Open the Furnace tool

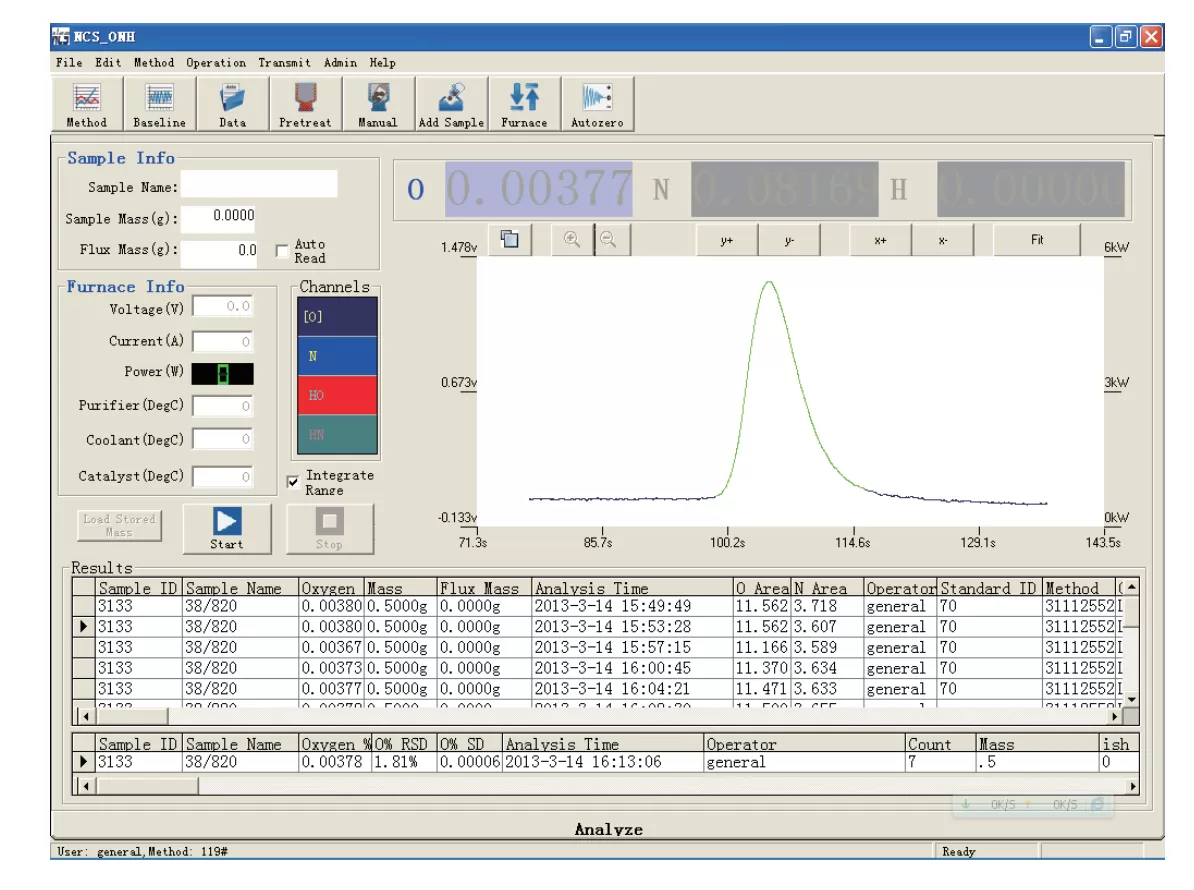(x=524, y=105)
